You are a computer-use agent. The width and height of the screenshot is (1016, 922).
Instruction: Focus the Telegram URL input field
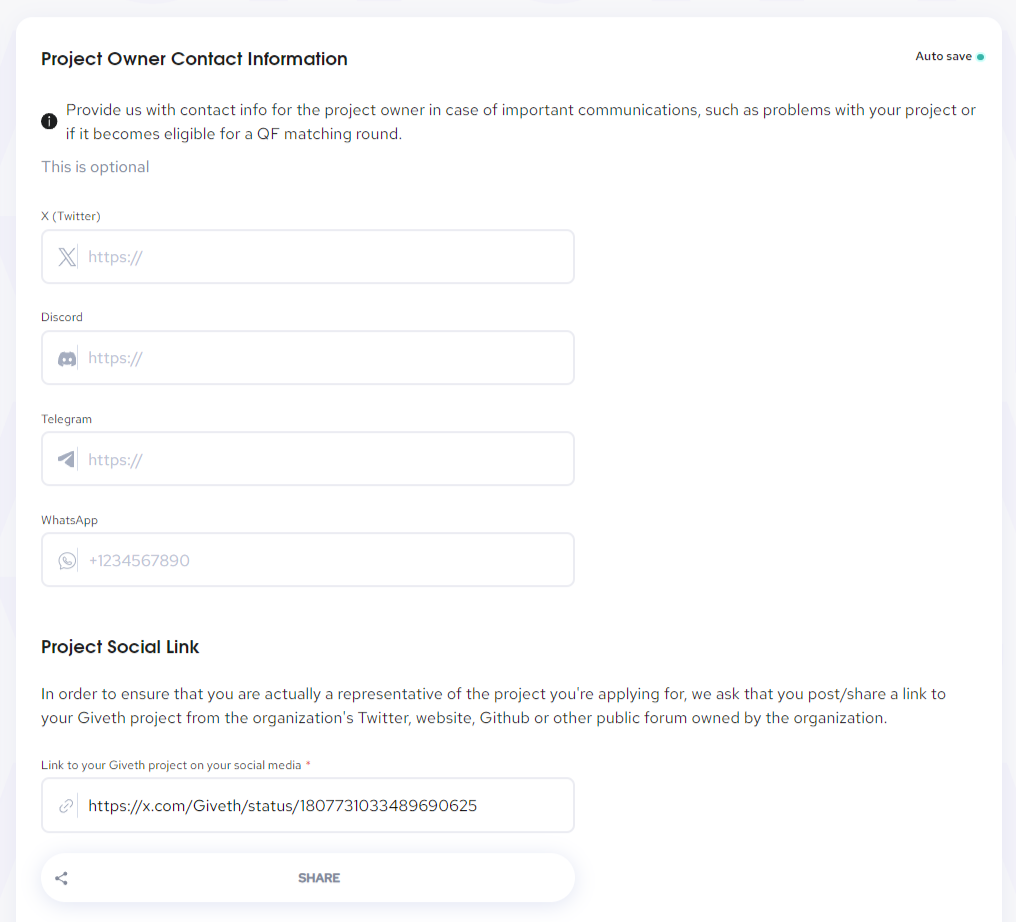pos(308,459)
